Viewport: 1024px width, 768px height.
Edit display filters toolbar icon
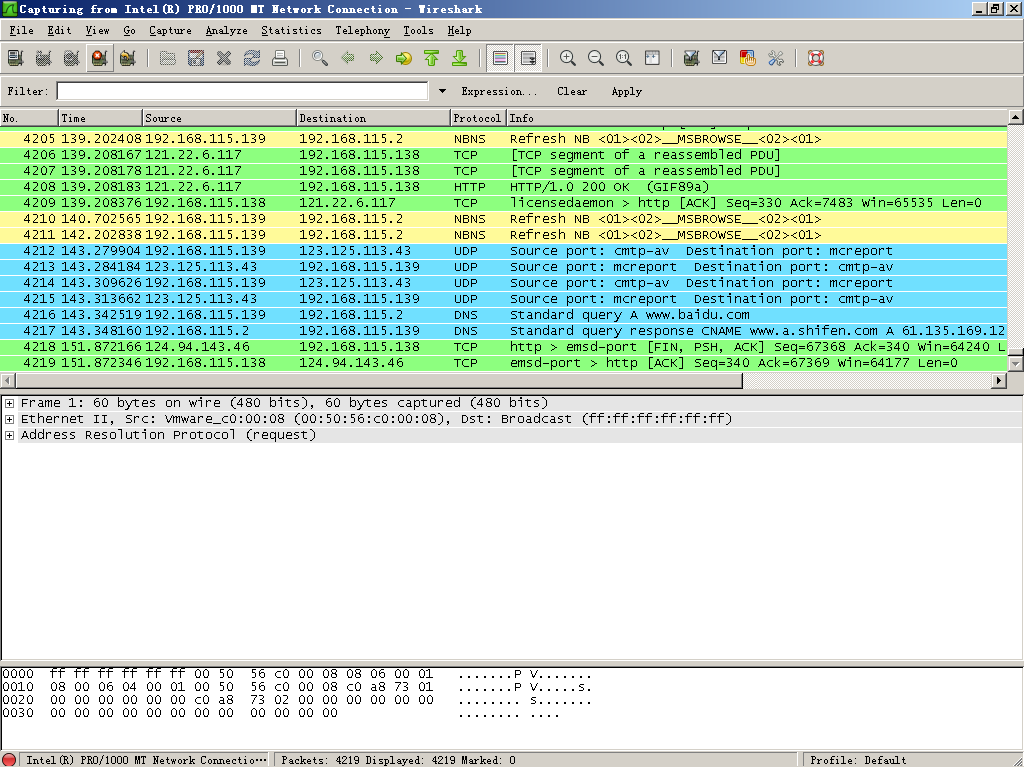pyautogui.click(x=720, y=58)
